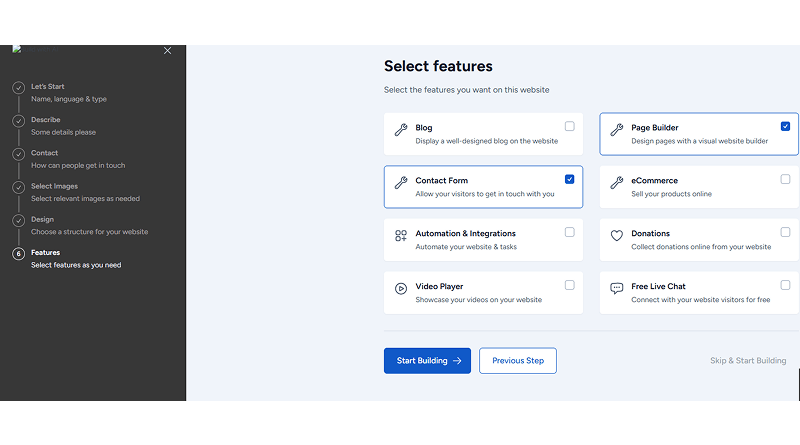Click 'Select the features you want' subheading
Viewport: 800px width, 445px height.
coord(466,90)
